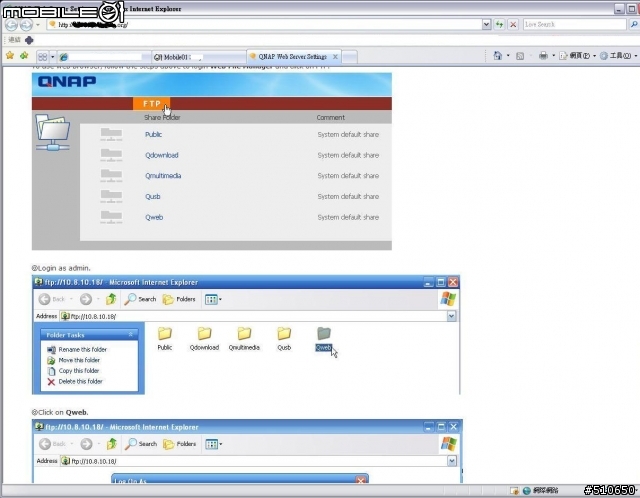Image resolution: width=640 pixels, height=498 pixels.
Task: Click Back in FTP window under 'Click on Qweb'
Action: point(52,444)
